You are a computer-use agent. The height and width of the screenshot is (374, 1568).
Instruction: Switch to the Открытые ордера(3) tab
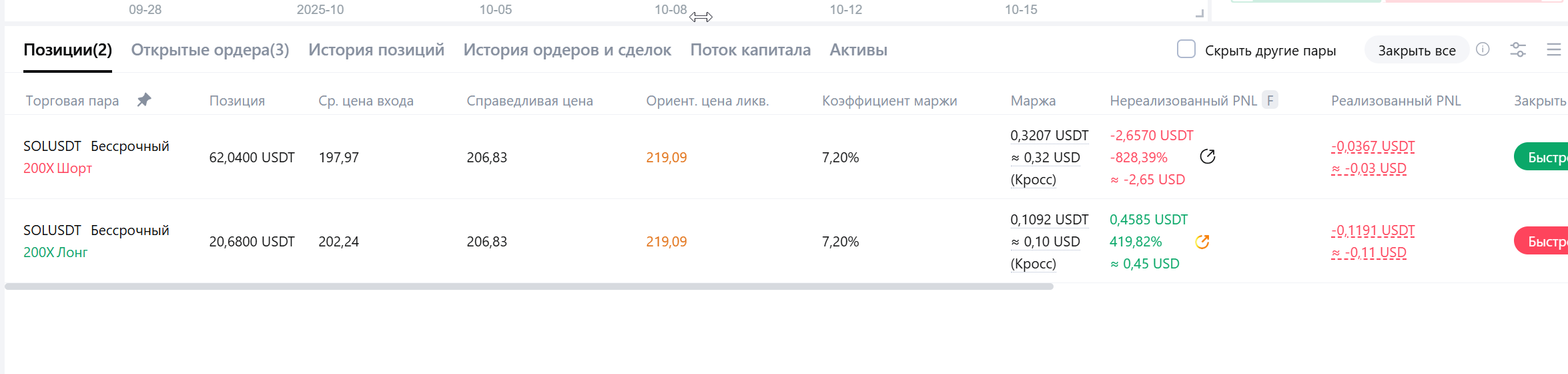pyautogui.click(x=210, y=50)
